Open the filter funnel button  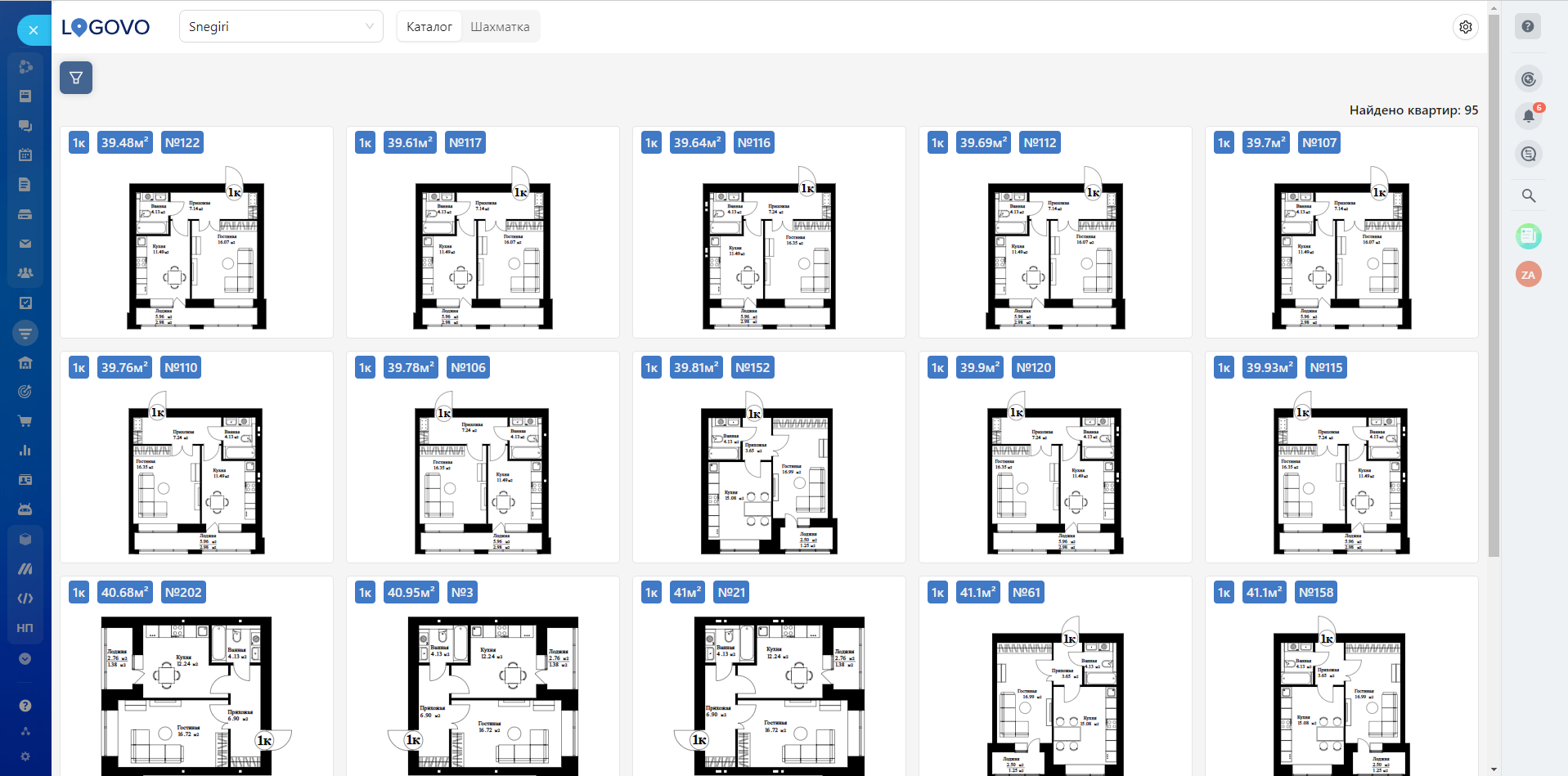76,78
